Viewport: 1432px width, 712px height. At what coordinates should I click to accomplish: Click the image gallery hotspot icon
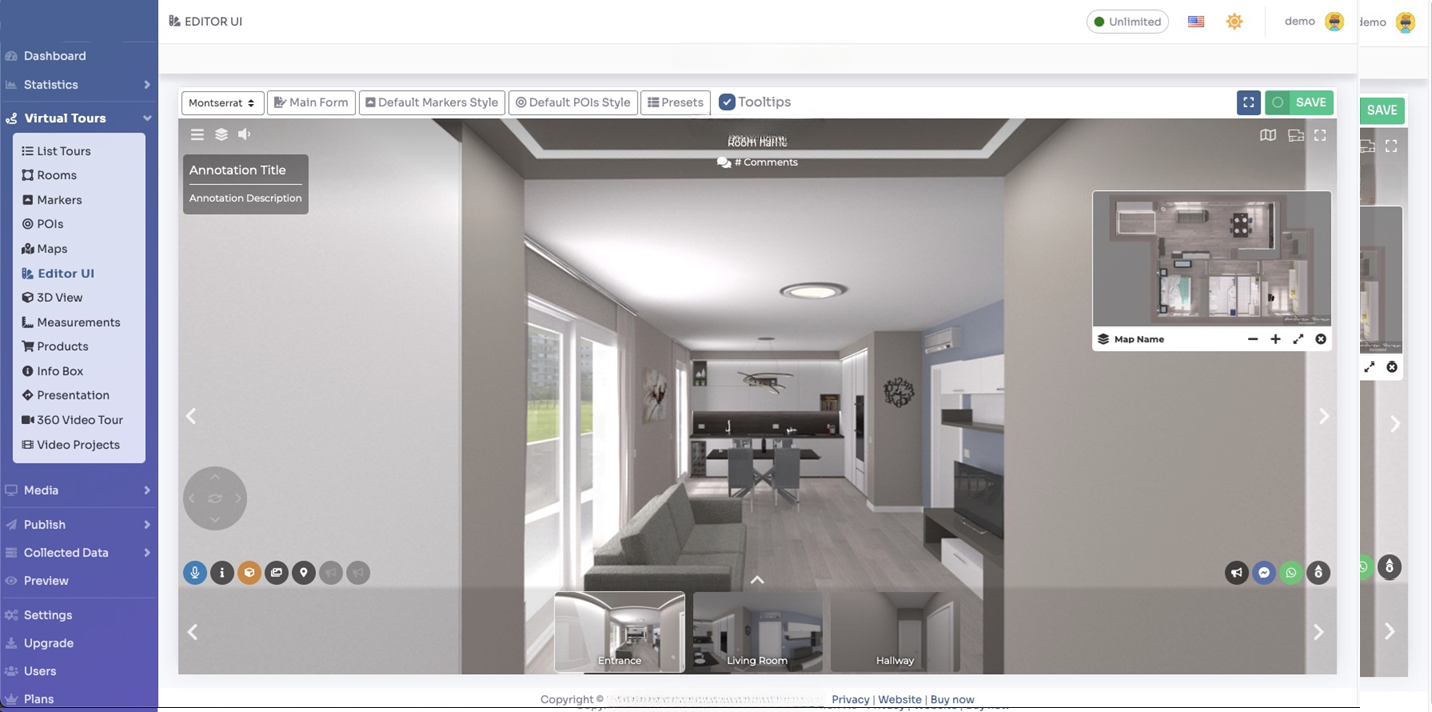[x=276, y=572]
